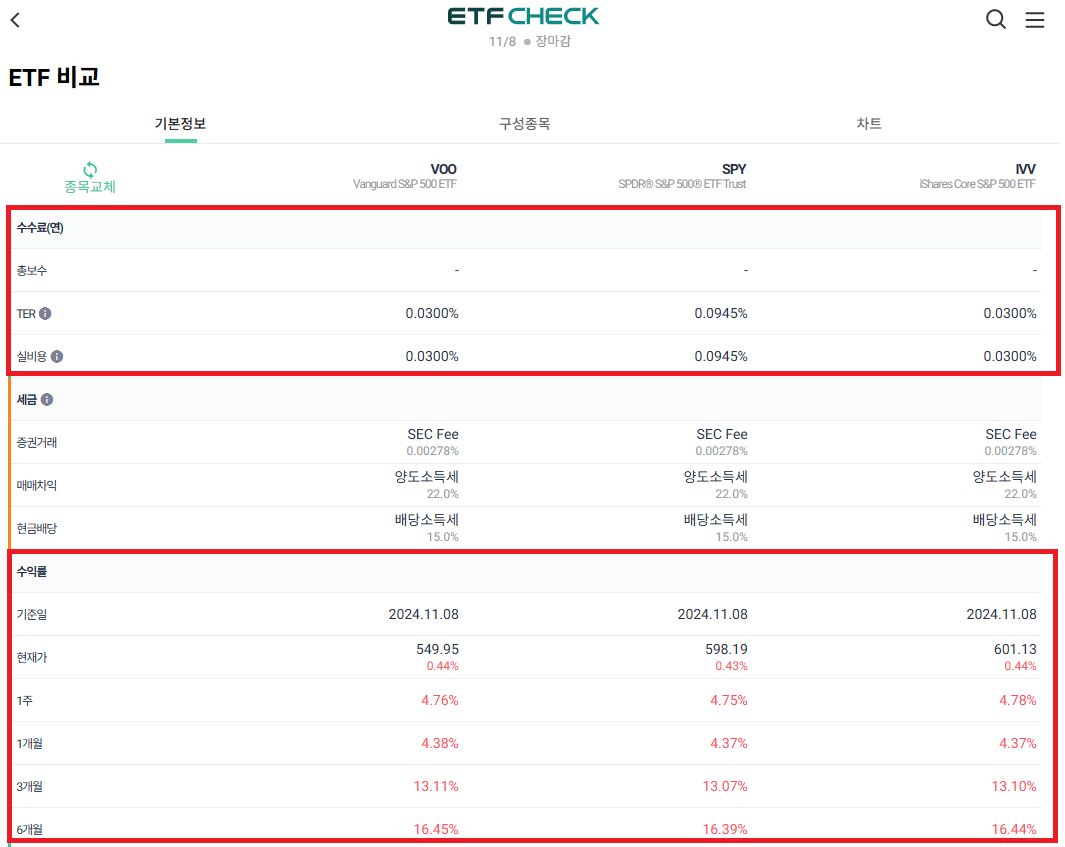
Task: Click SPY 3개월 return 13.07%
Action: click(725, 786)
